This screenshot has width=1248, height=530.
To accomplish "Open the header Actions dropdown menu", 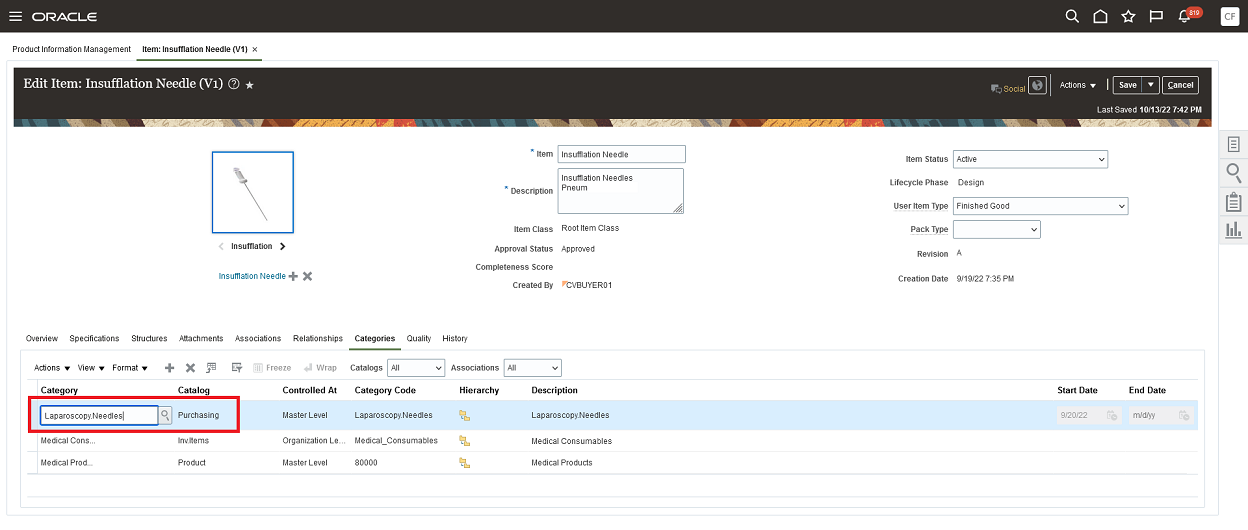I will point(1078,85).
